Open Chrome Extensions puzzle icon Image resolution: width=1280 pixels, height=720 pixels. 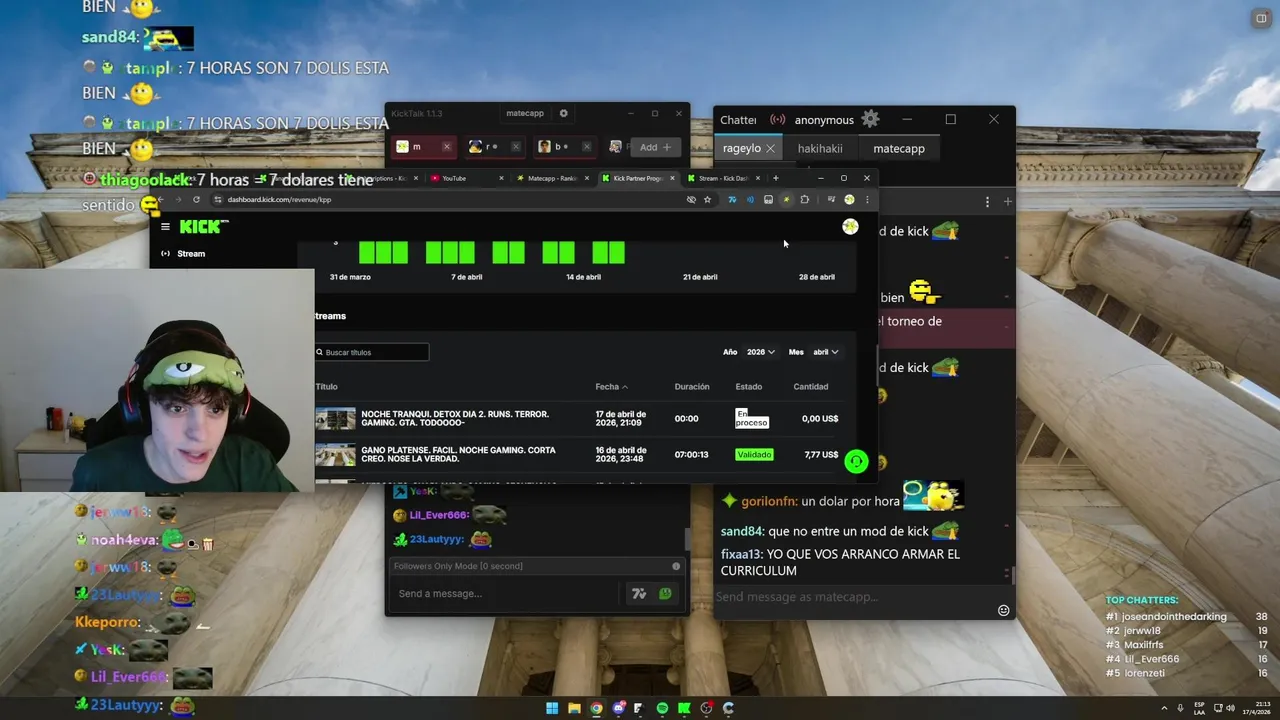(804, 200)
